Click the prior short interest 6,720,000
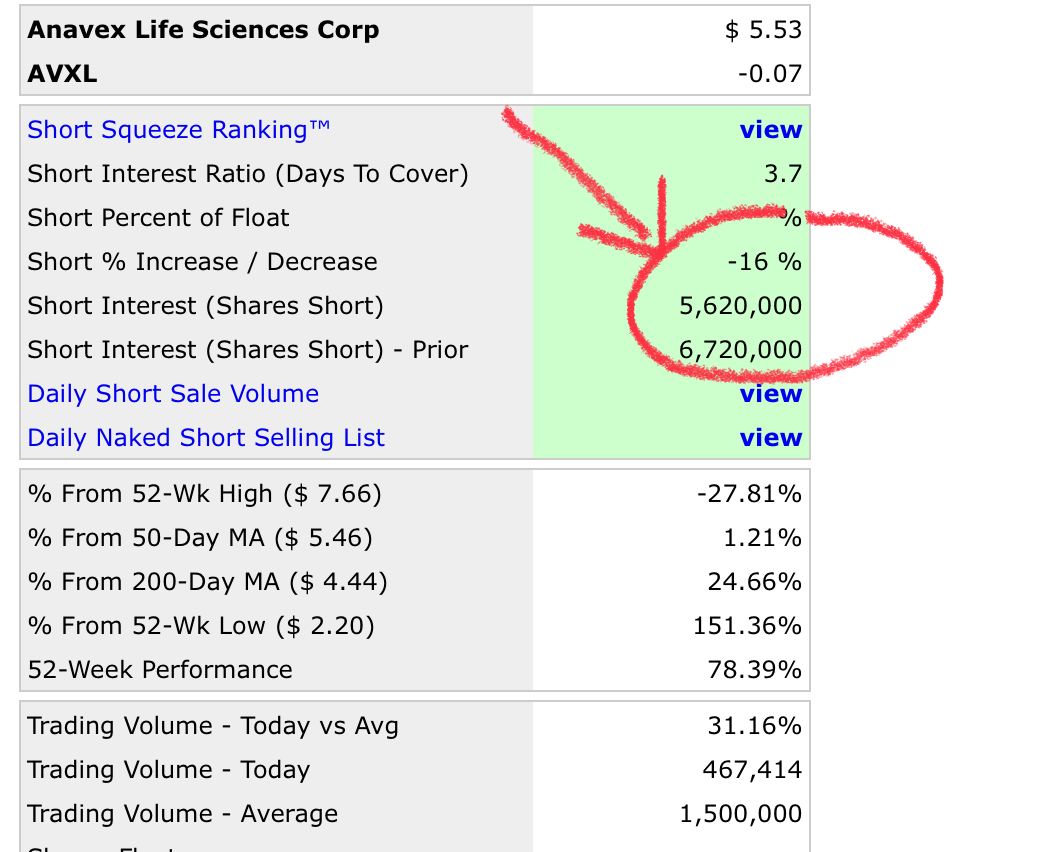 click(x=740, y=349)
